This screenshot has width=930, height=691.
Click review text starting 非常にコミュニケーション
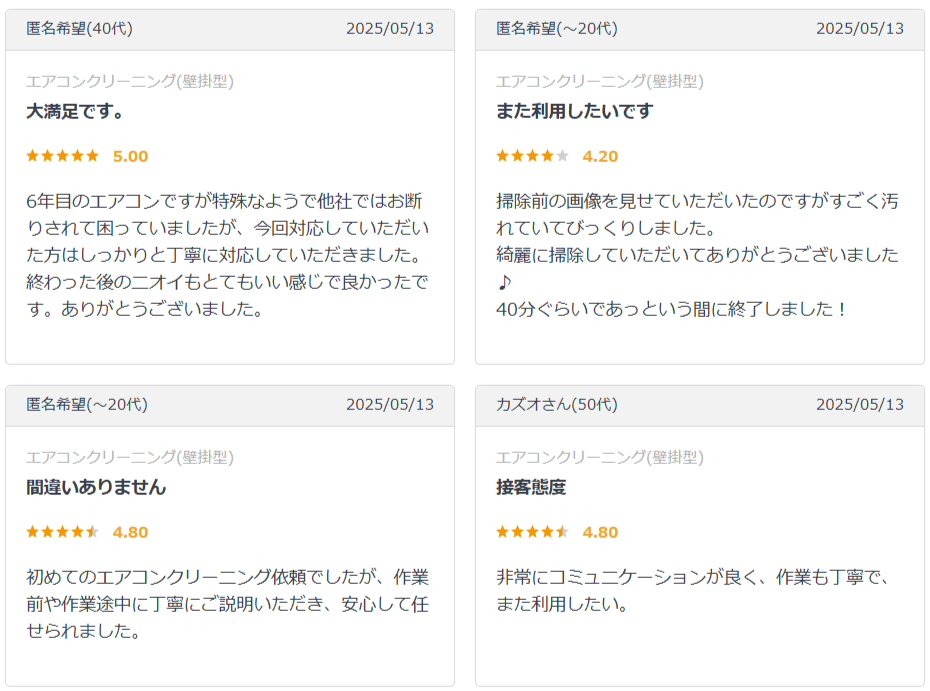693,591
